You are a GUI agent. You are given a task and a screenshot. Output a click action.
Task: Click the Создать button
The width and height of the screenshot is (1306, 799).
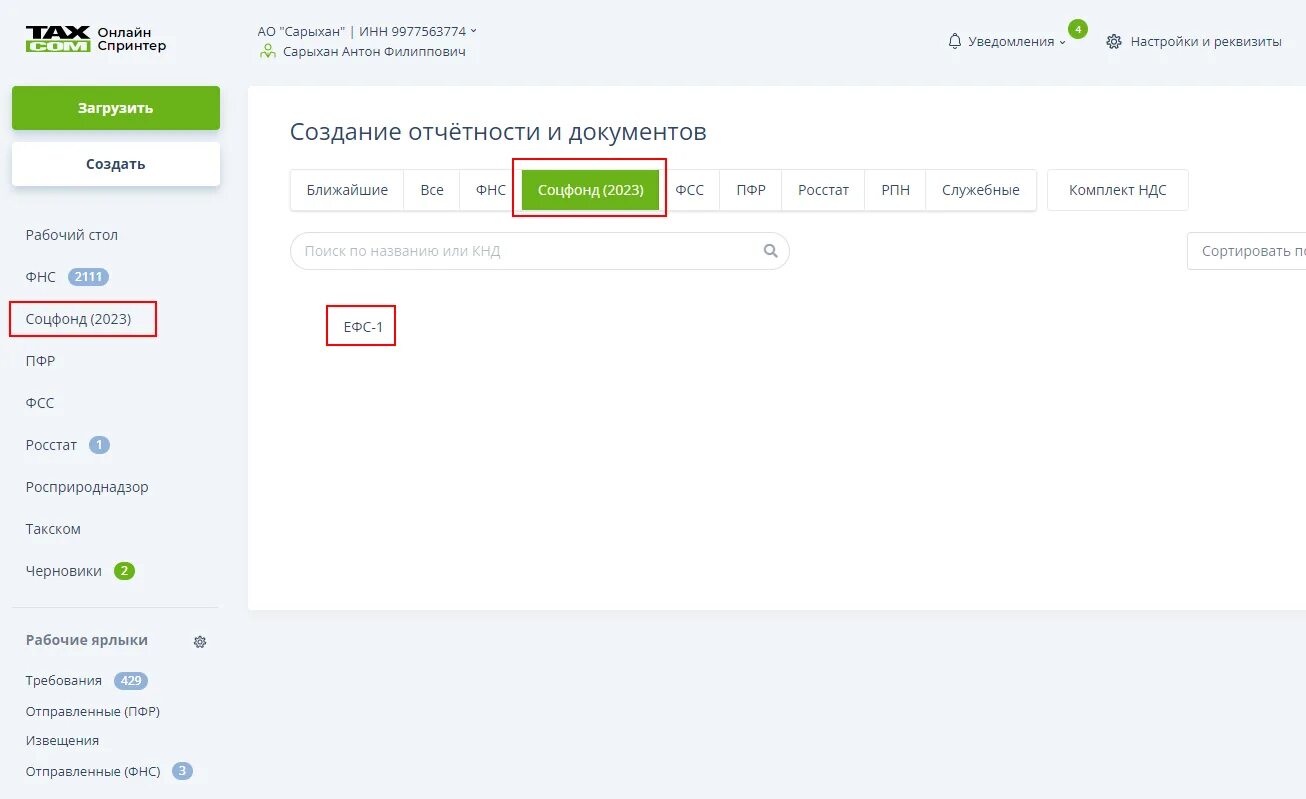pyautogui.click(x=116, y=164)
